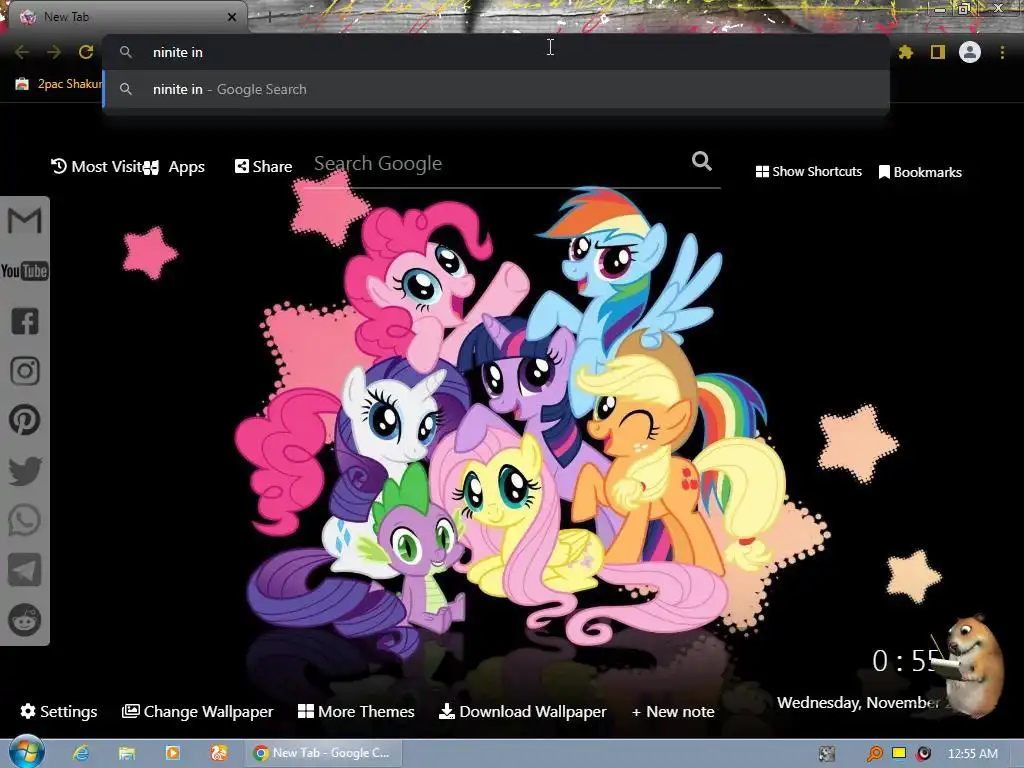Toggle the Chrome side panel icon

tap(938, 52)
